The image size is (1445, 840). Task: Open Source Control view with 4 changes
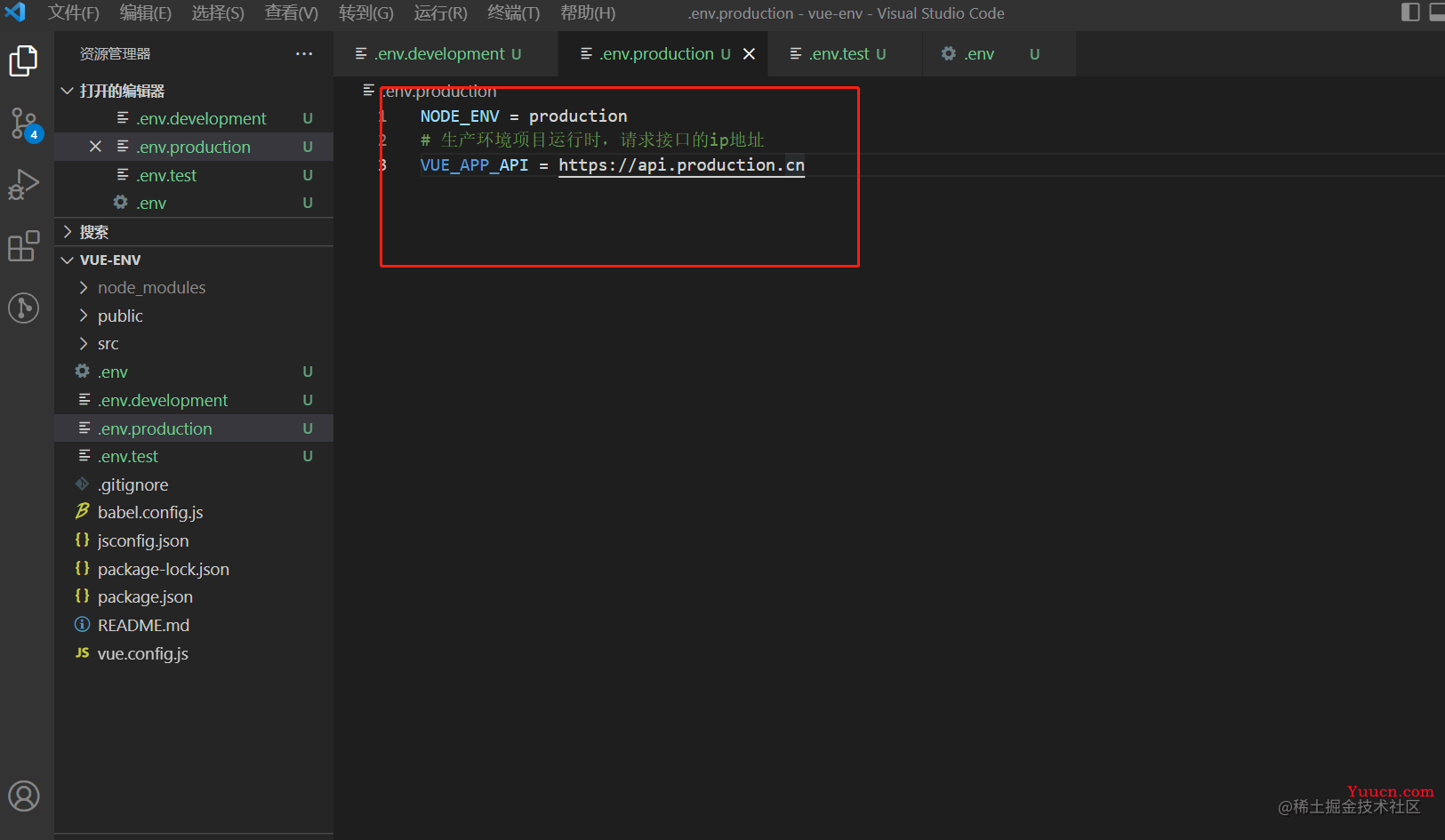click(24, 124)
